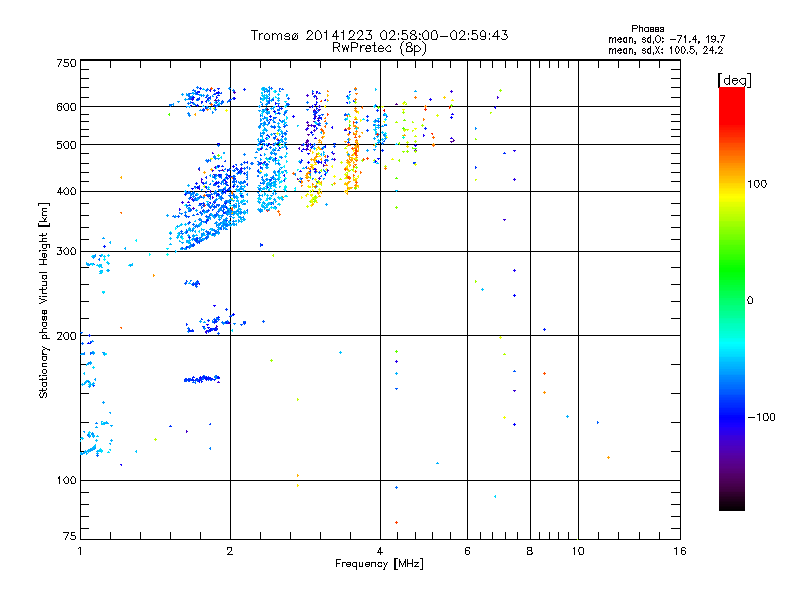This screenshot has width=800, height=600.
Task: Click the x-axis '1' tick label
Action: [80, 551]
